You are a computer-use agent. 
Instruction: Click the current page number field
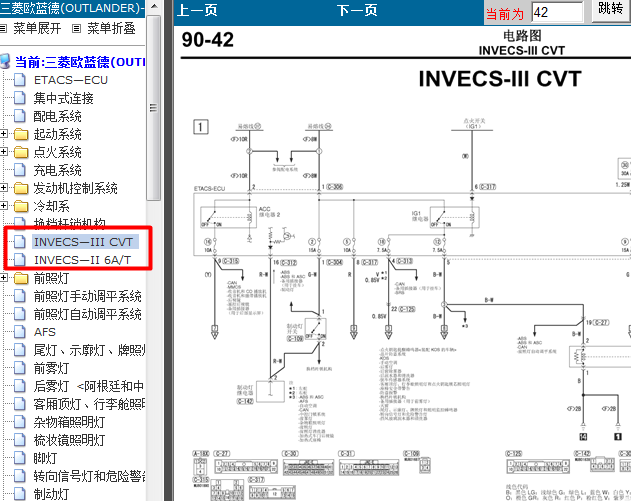click(x=557, y=12)
